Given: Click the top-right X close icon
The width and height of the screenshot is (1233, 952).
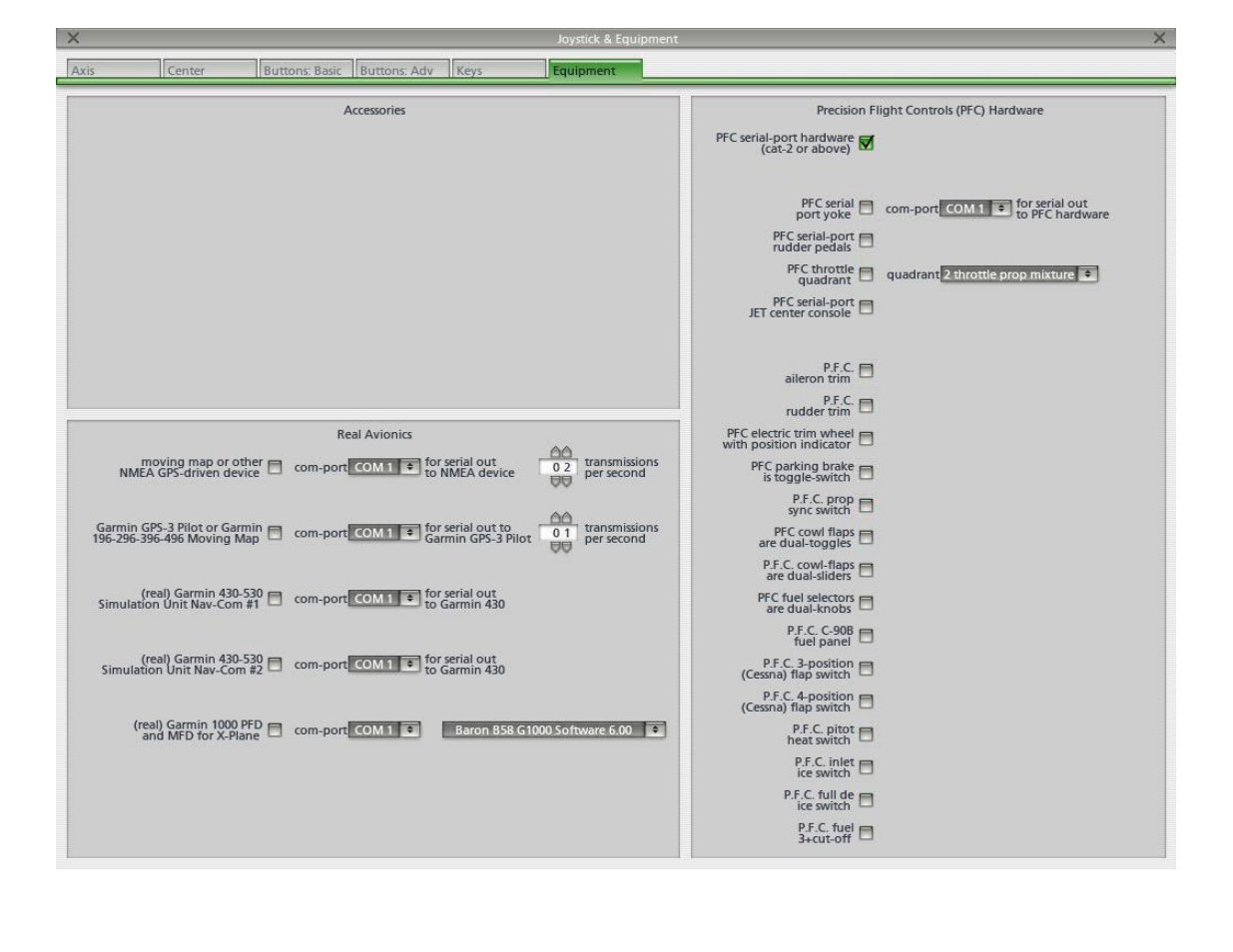Looking at the screenshot, I should coord(1159,39).
